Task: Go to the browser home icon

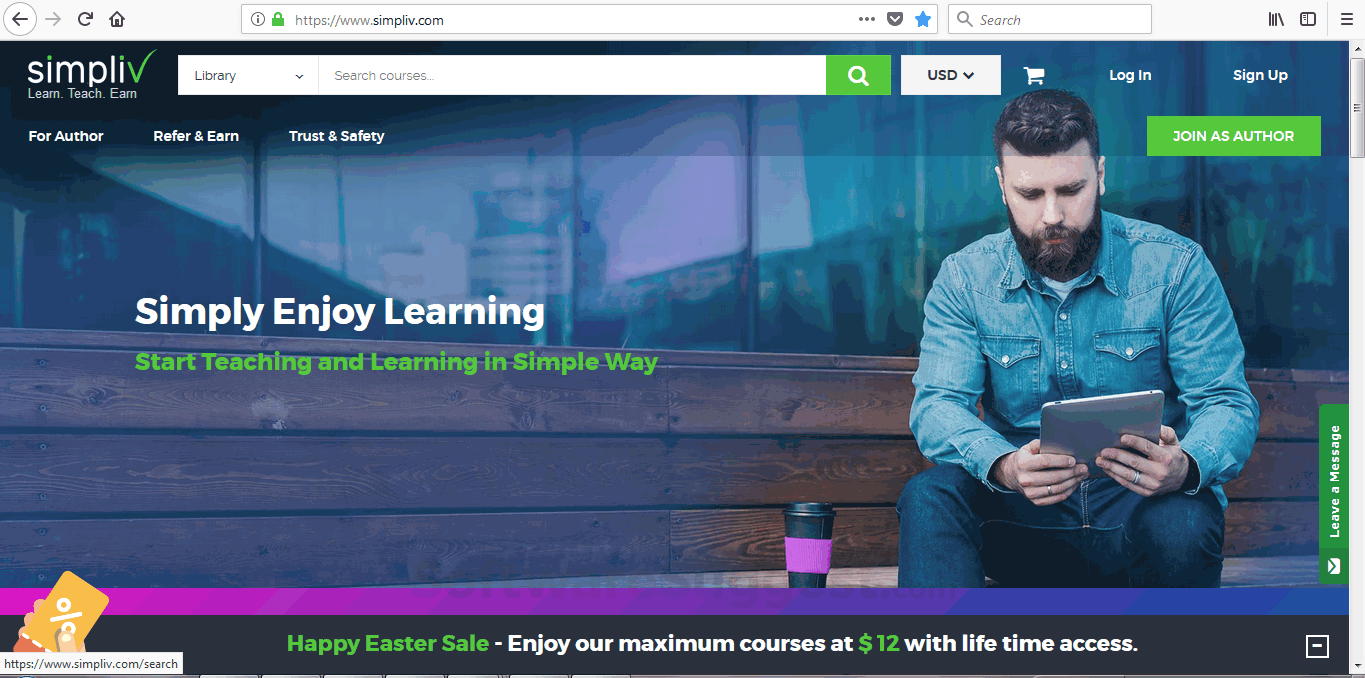Action: coord(117,19)
